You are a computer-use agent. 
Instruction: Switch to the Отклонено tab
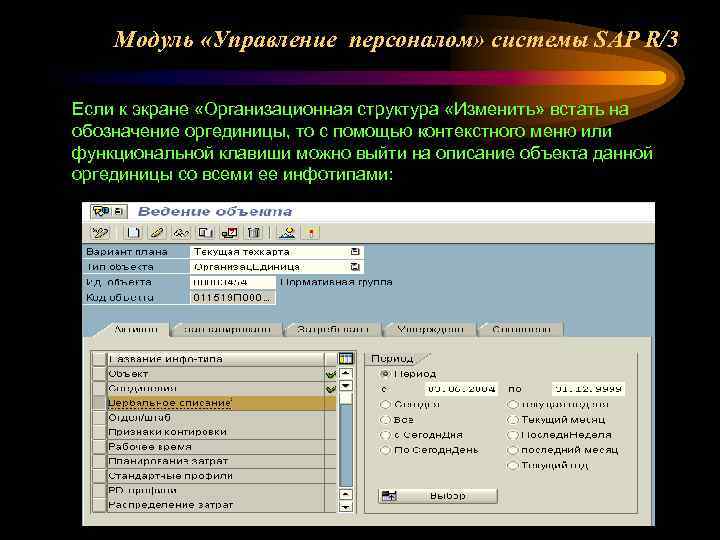point(521,329)
